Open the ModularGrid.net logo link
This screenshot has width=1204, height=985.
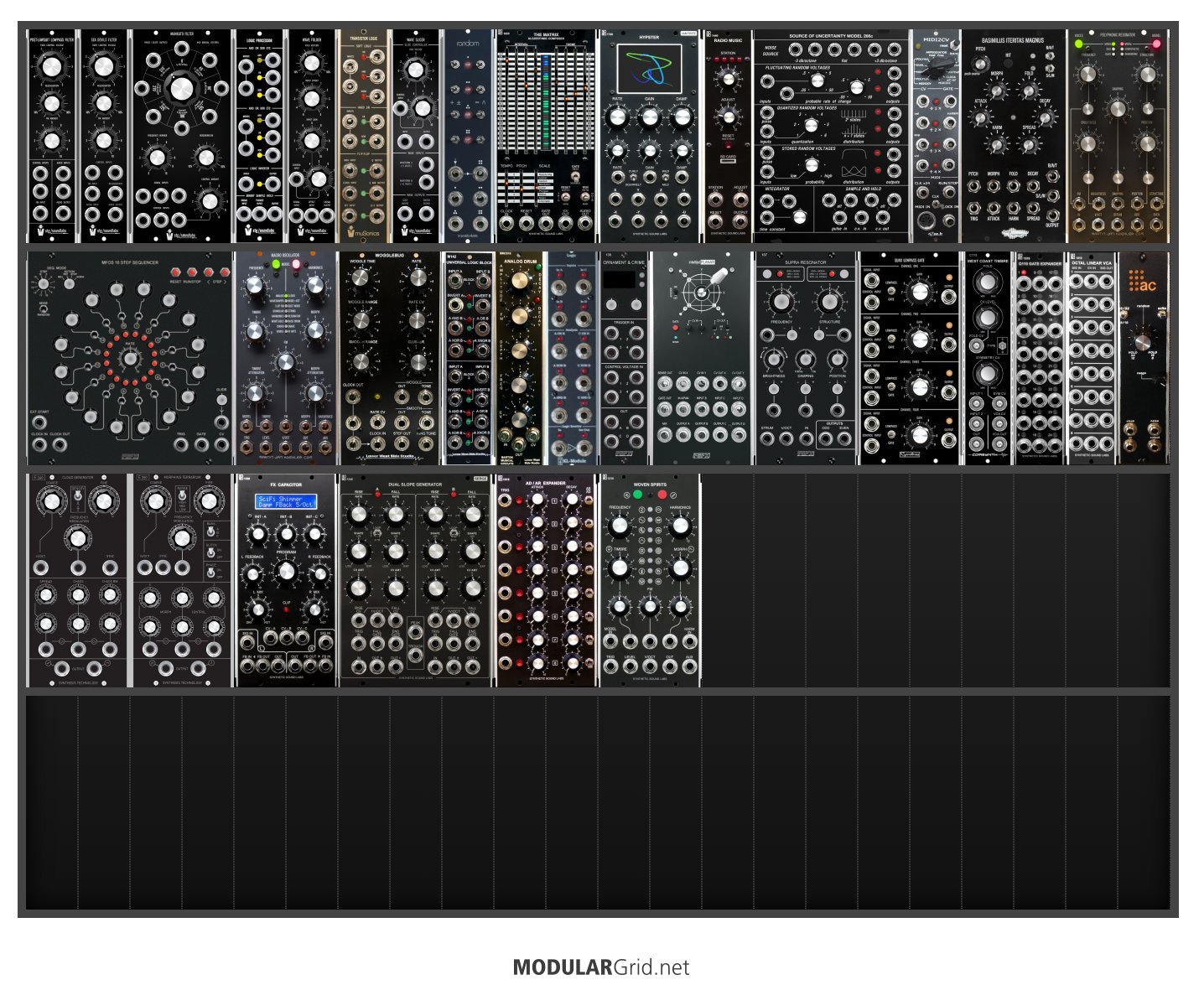601,967
